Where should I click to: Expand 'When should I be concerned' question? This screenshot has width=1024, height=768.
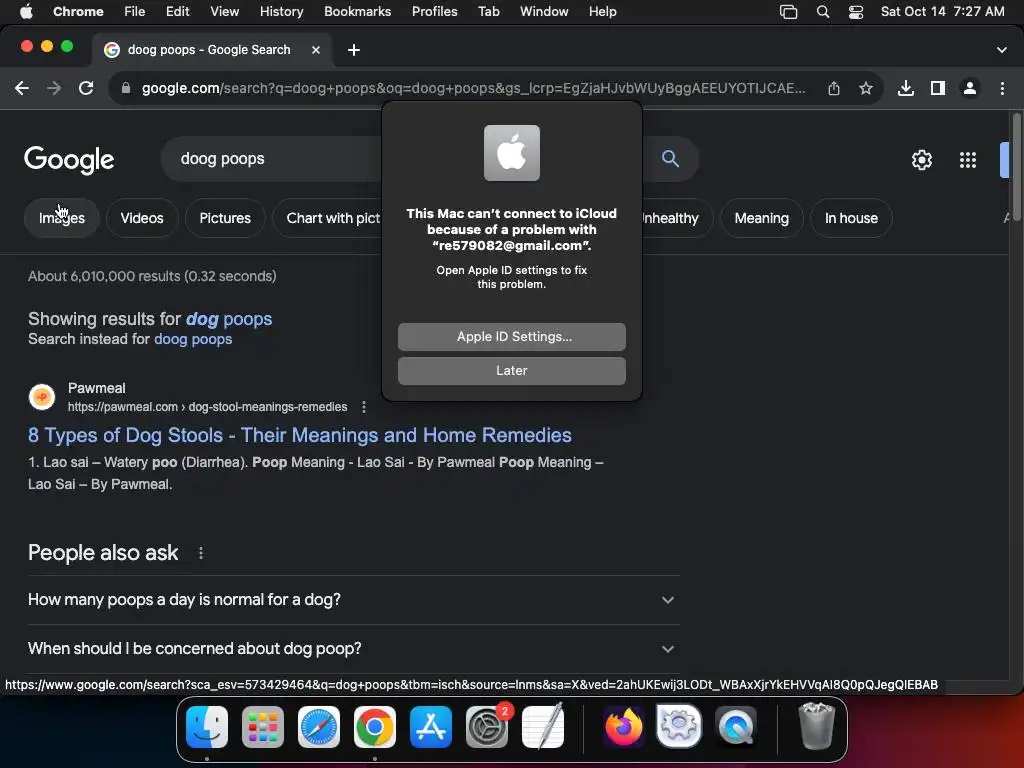[353, 648]
